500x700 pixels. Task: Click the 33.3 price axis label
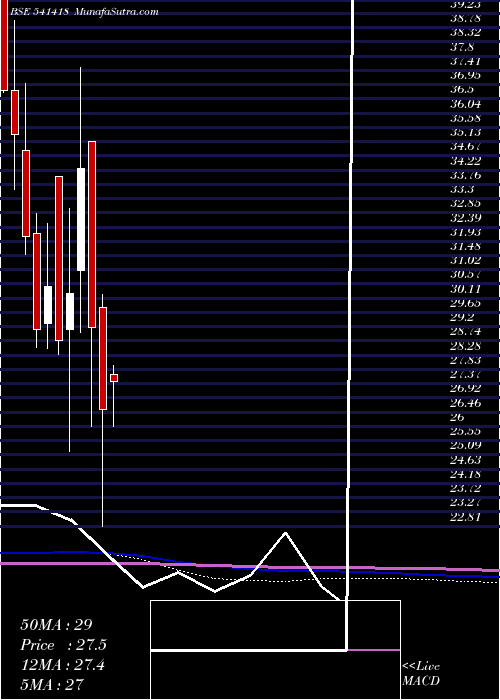462,189
